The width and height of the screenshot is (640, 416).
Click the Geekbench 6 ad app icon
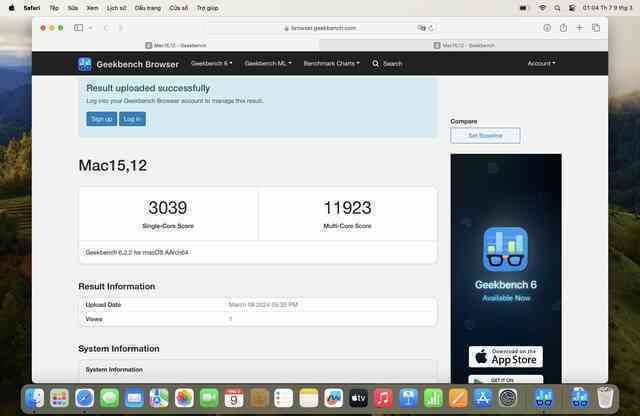click(506, 249)
